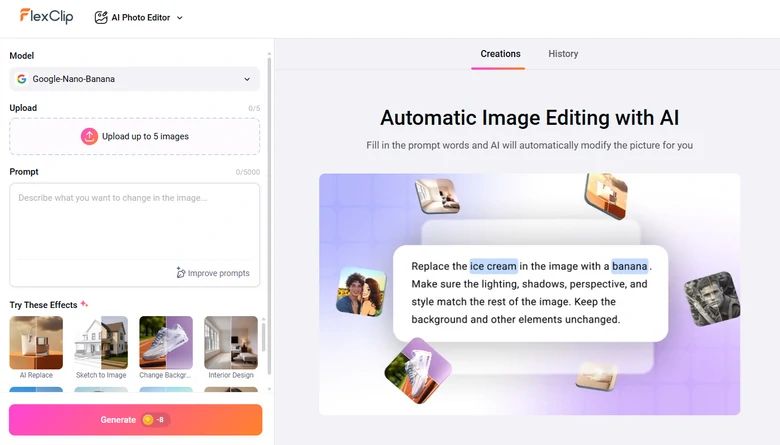Click the pink upload arrow icon
The width and height of the screenshot is (780, 445).
click(89, 136)
